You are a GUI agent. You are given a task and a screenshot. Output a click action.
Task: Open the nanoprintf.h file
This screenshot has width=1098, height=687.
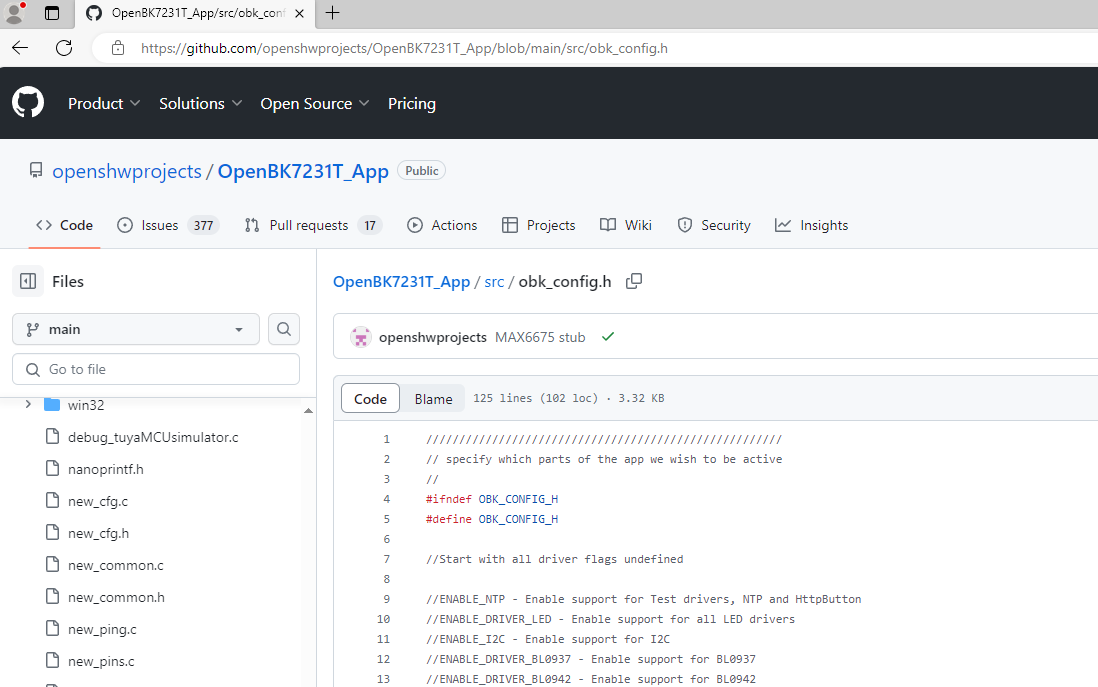coord(106,469)
